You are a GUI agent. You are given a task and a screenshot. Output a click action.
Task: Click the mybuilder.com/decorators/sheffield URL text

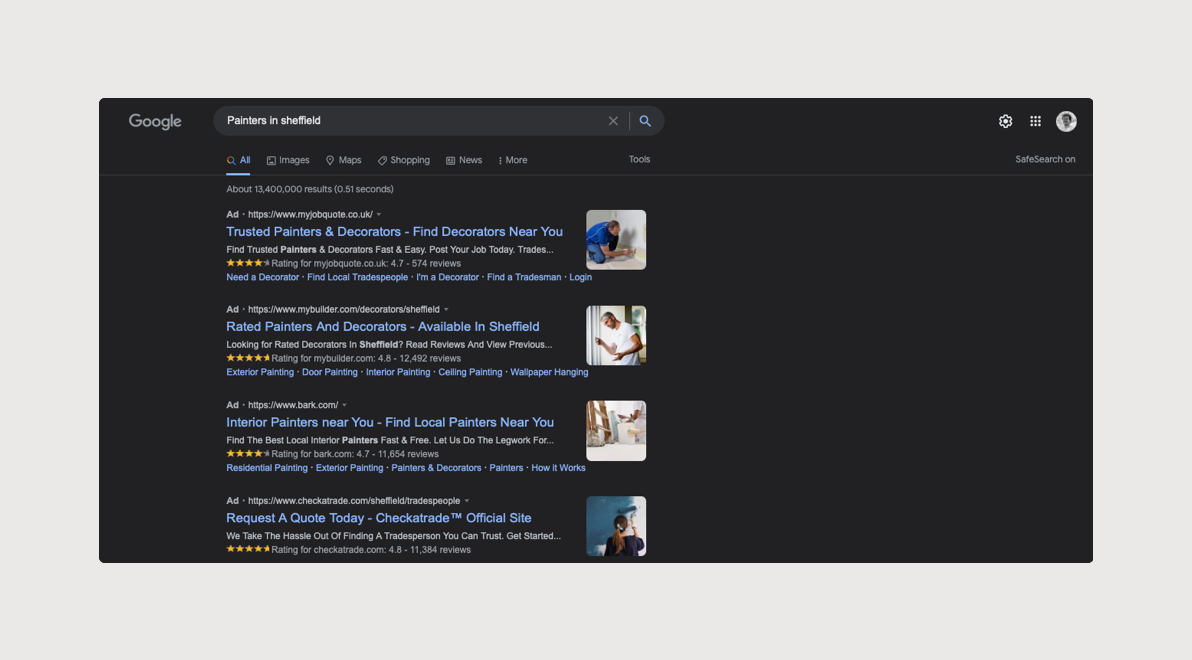(x=344, y=309)
